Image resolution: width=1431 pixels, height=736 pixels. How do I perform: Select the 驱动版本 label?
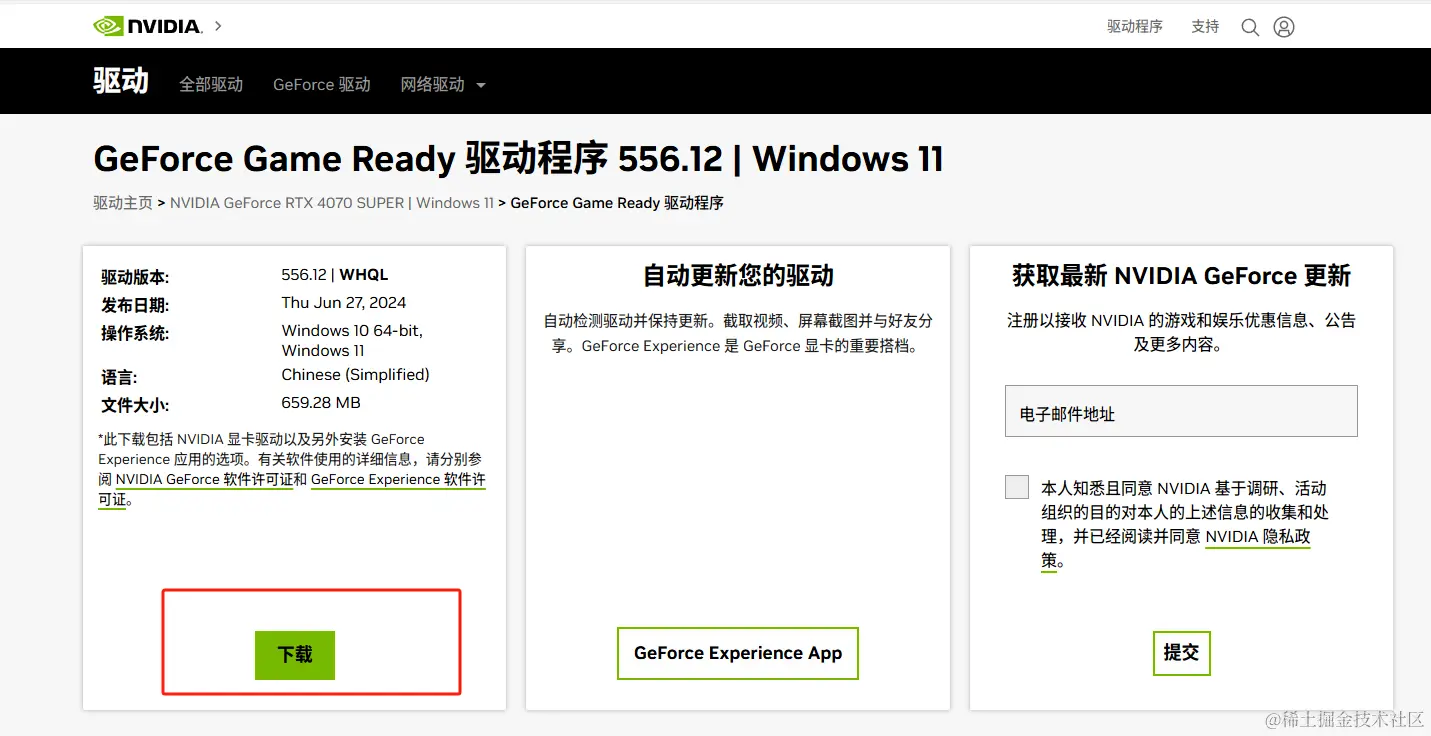135,277
